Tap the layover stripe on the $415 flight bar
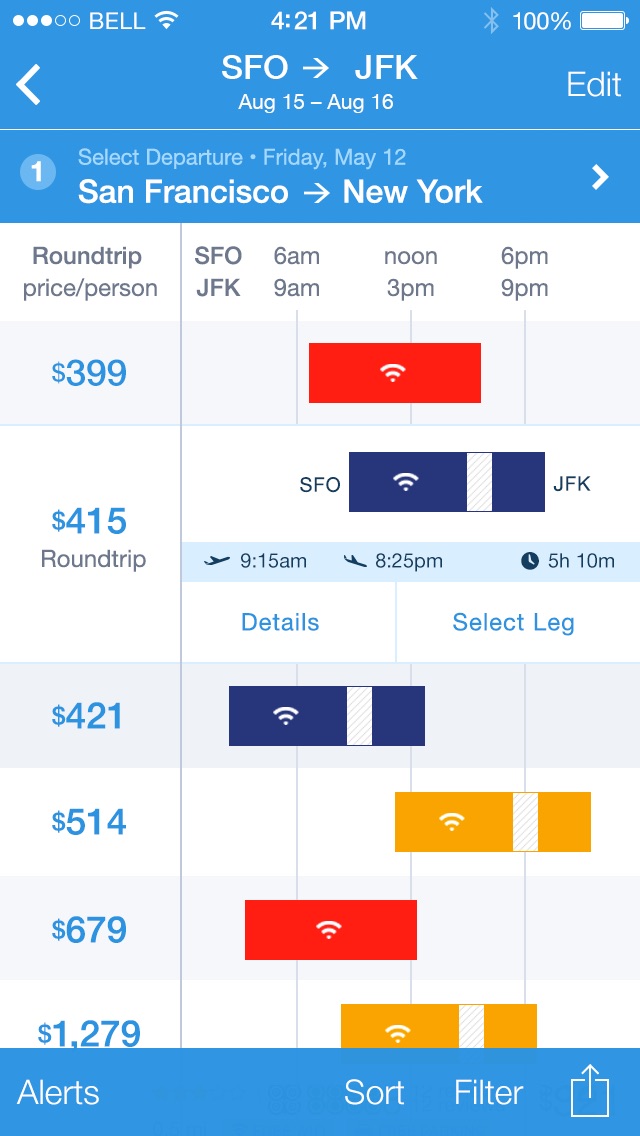The image size is (640, 1136). (479, 482)
